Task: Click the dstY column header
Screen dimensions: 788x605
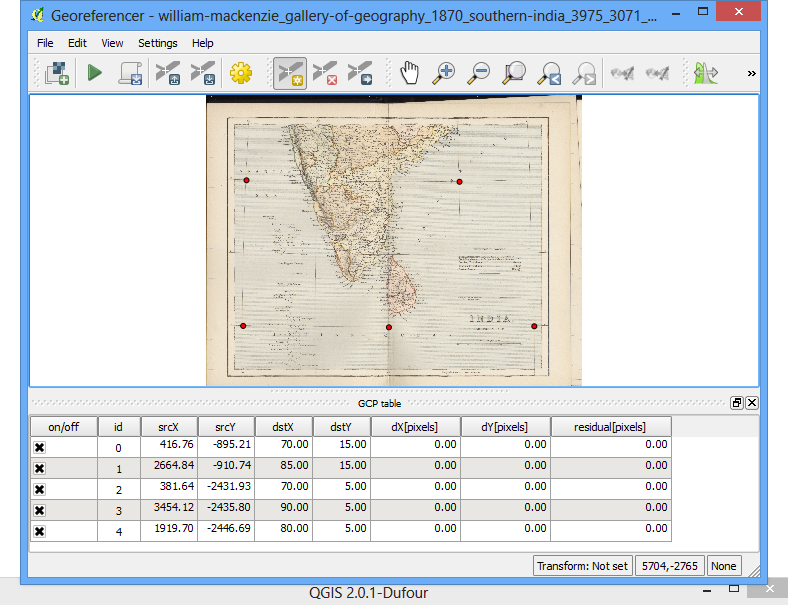Action: (x=341, y=427)
